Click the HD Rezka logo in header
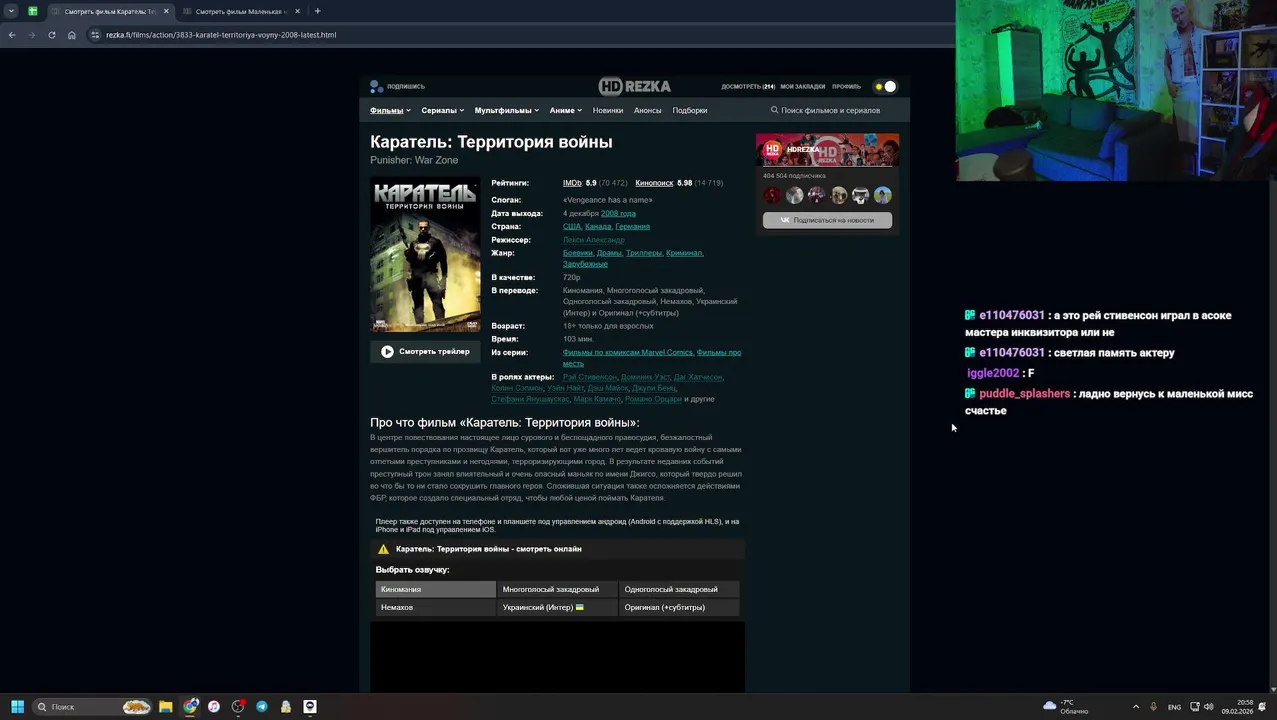Screen dimensions: 1277x720 coord(634,86)
